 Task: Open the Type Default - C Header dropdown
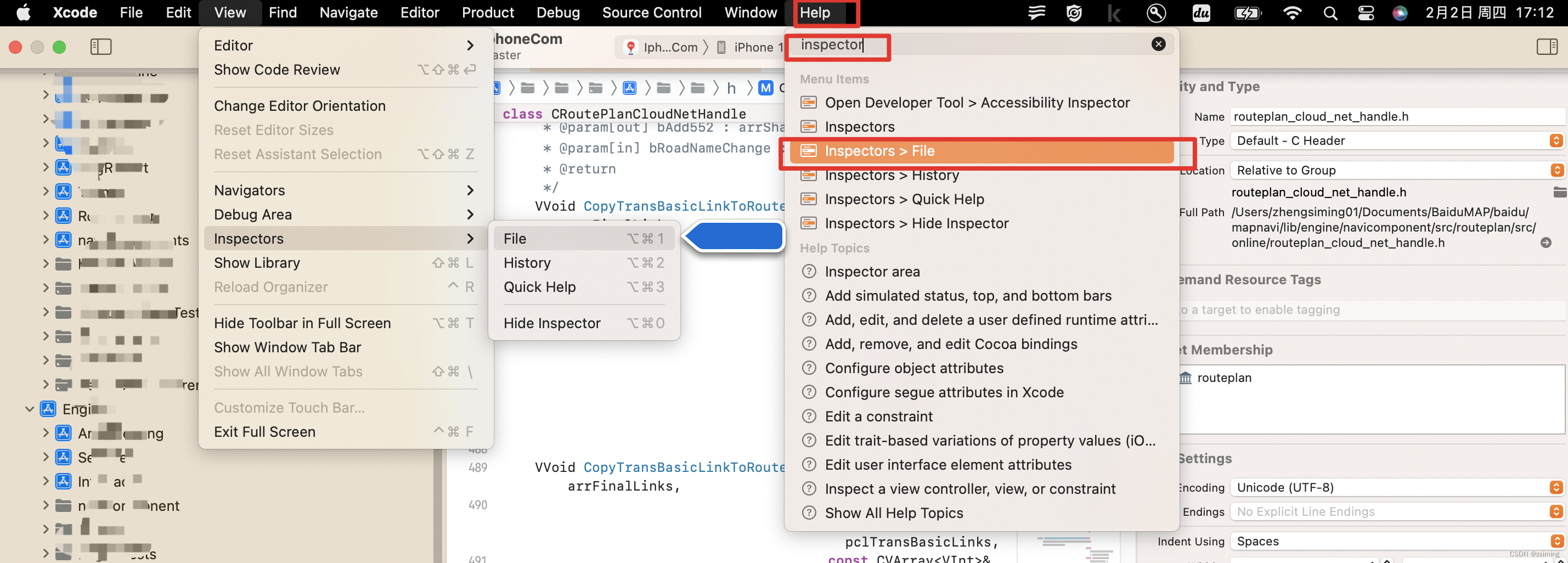point(1397,140)
